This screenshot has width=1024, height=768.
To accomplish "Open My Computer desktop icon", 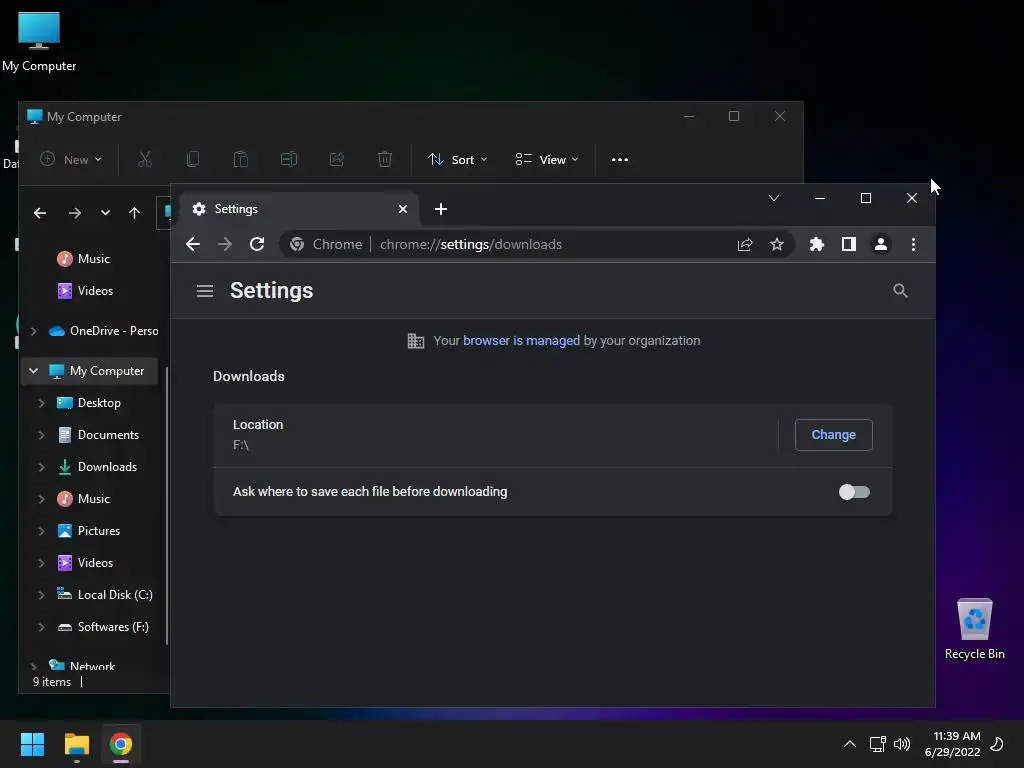I will tap(39, 41).
